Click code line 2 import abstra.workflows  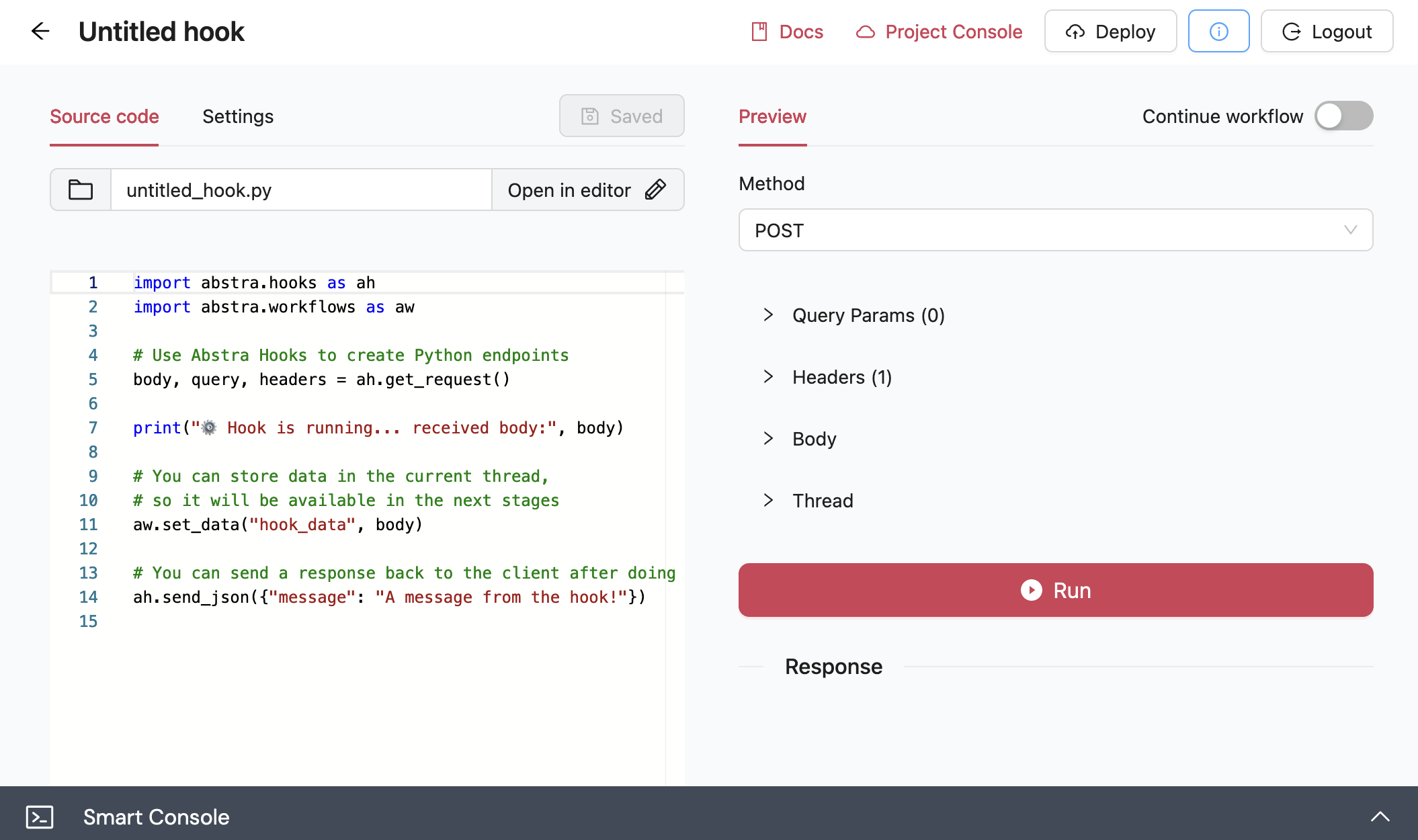274,307
